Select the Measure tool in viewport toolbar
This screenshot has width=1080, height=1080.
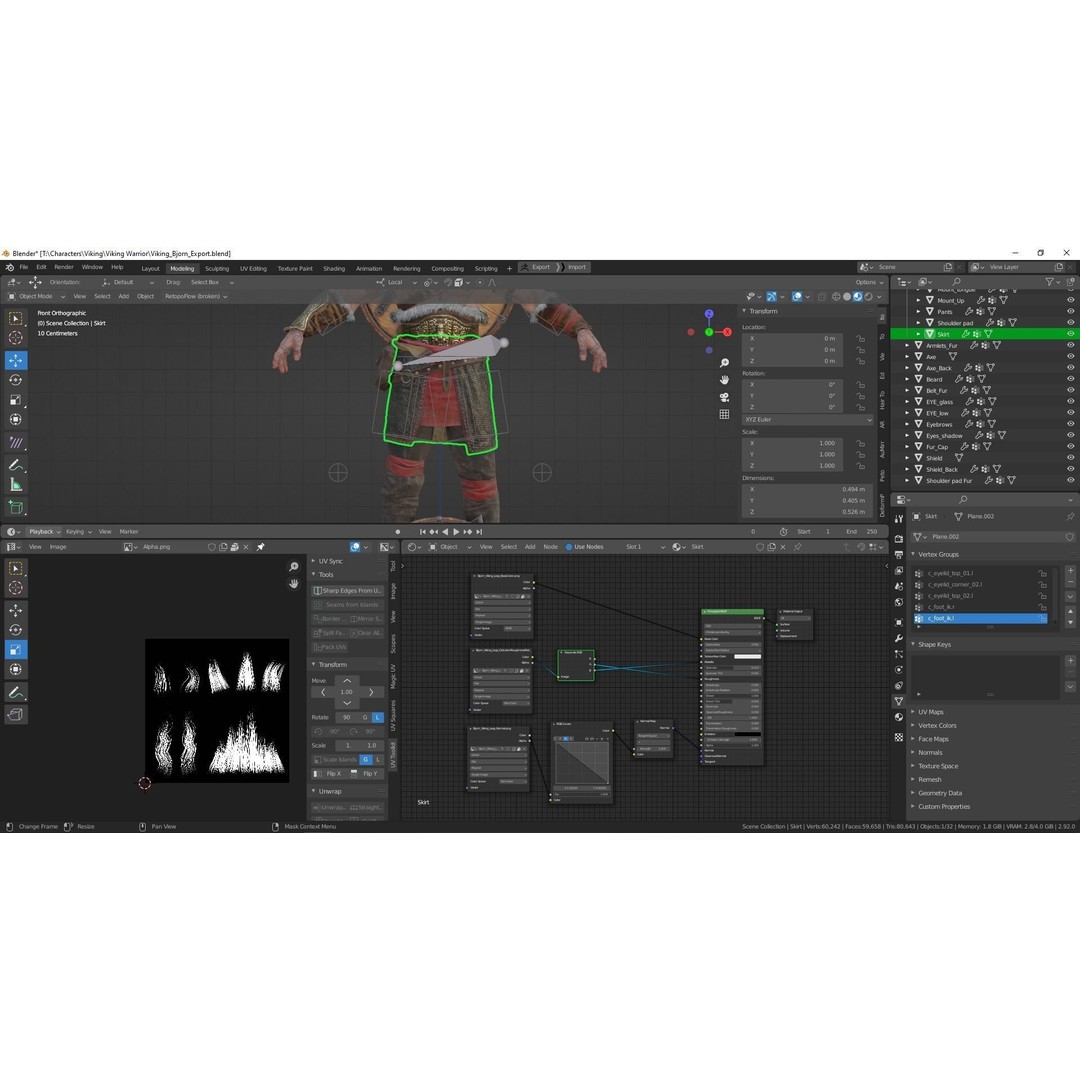pos(16,485)
